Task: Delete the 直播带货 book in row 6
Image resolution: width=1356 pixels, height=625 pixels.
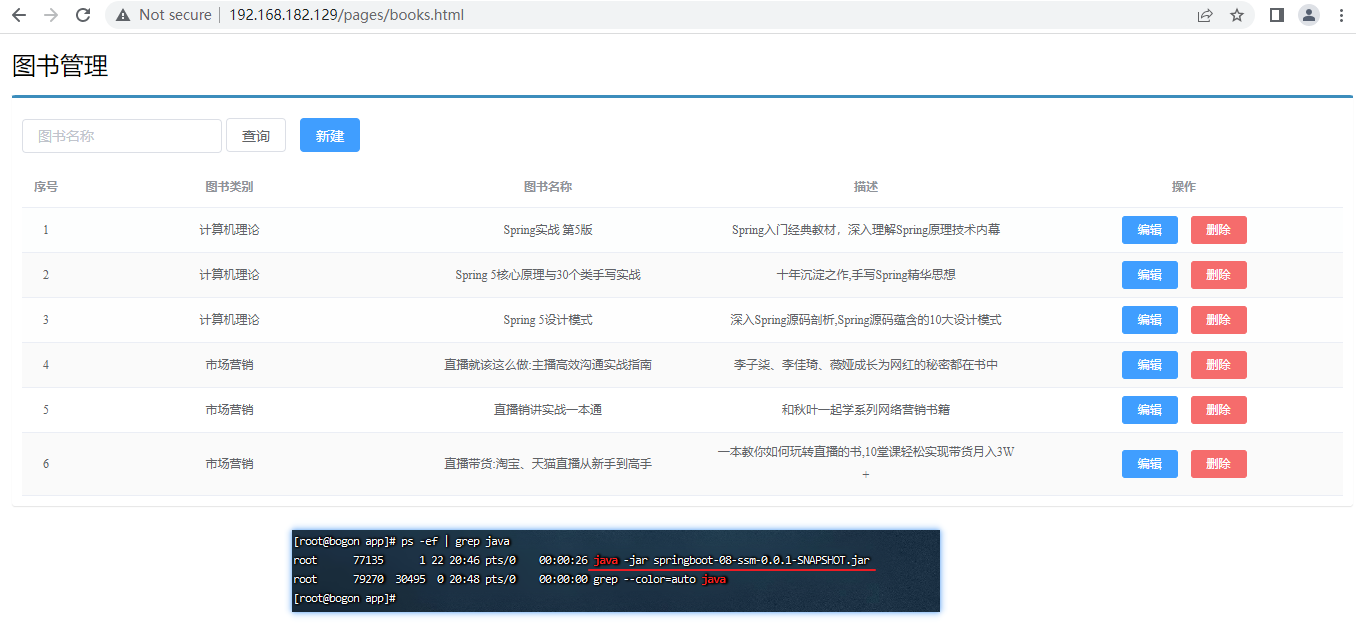Action: click(1218, 464)
